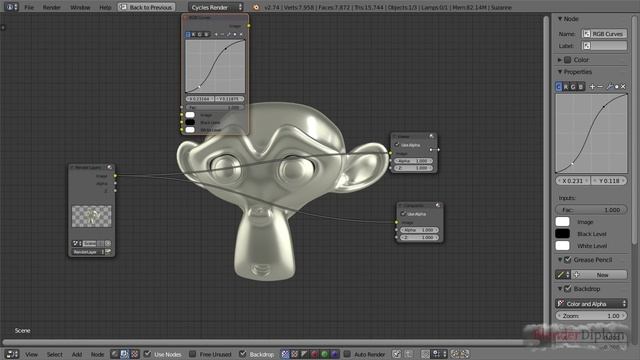Open the File menu
Screen dimensions: 640x360
29,7
